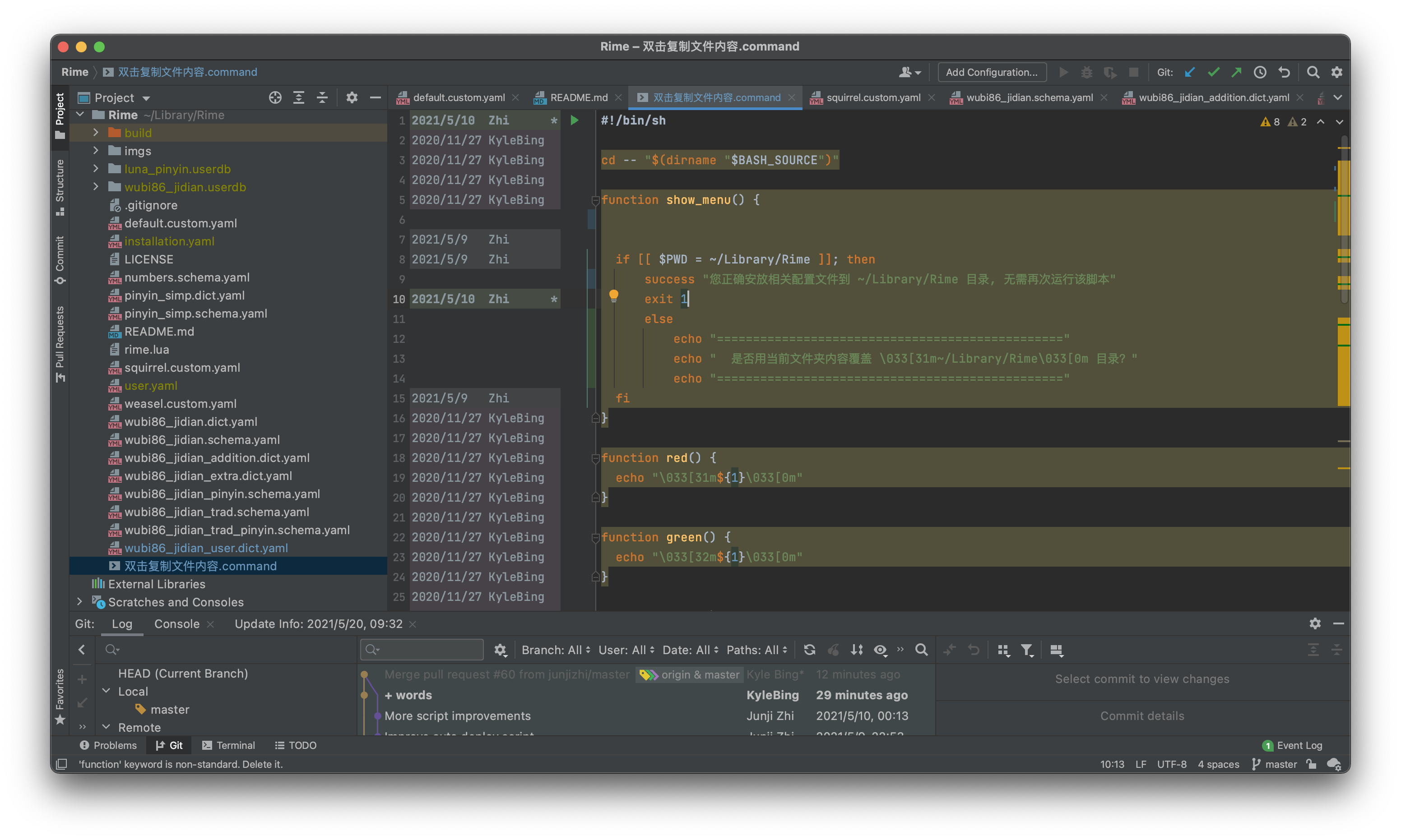Open IDE Settings gear in top toolbar
The height and width of the screenshot is (840, 1401).
[x=1337, y=72]
